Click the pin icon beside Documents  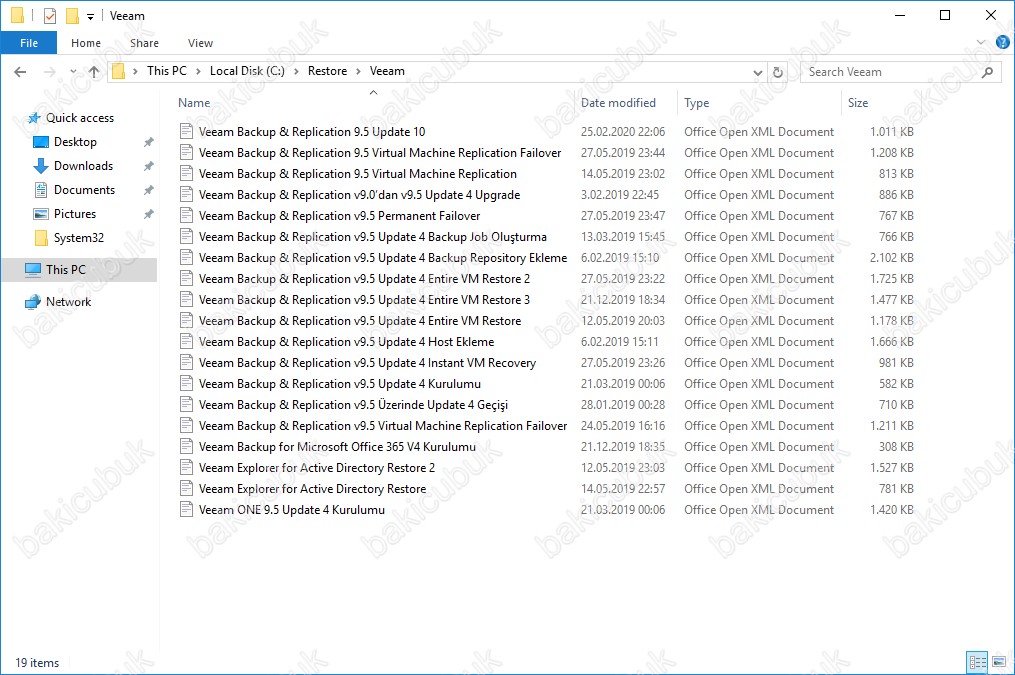tap(148, 190)
